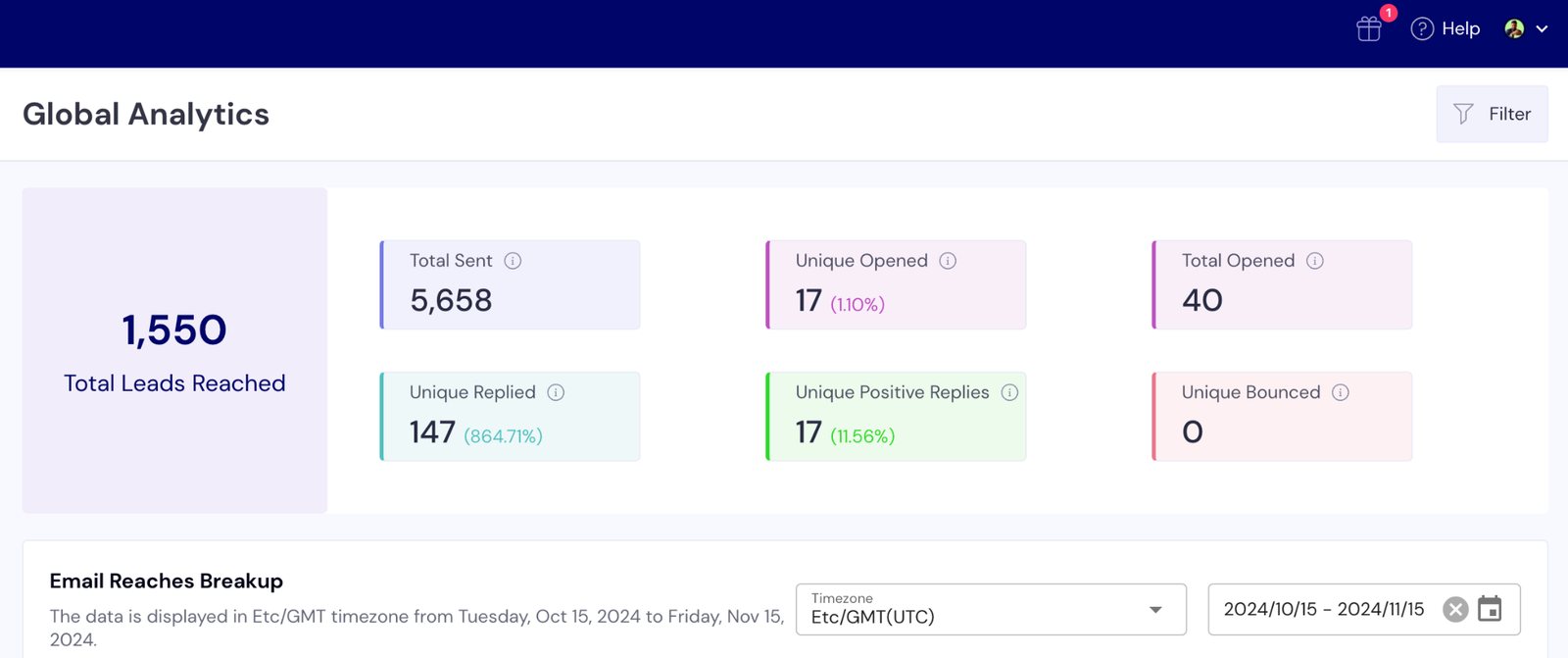The height and width of the screenshot is (658, 1568).
Task: Open the Timezone Etc/GMT(UTC) dropdown
Action: [991, 609]
